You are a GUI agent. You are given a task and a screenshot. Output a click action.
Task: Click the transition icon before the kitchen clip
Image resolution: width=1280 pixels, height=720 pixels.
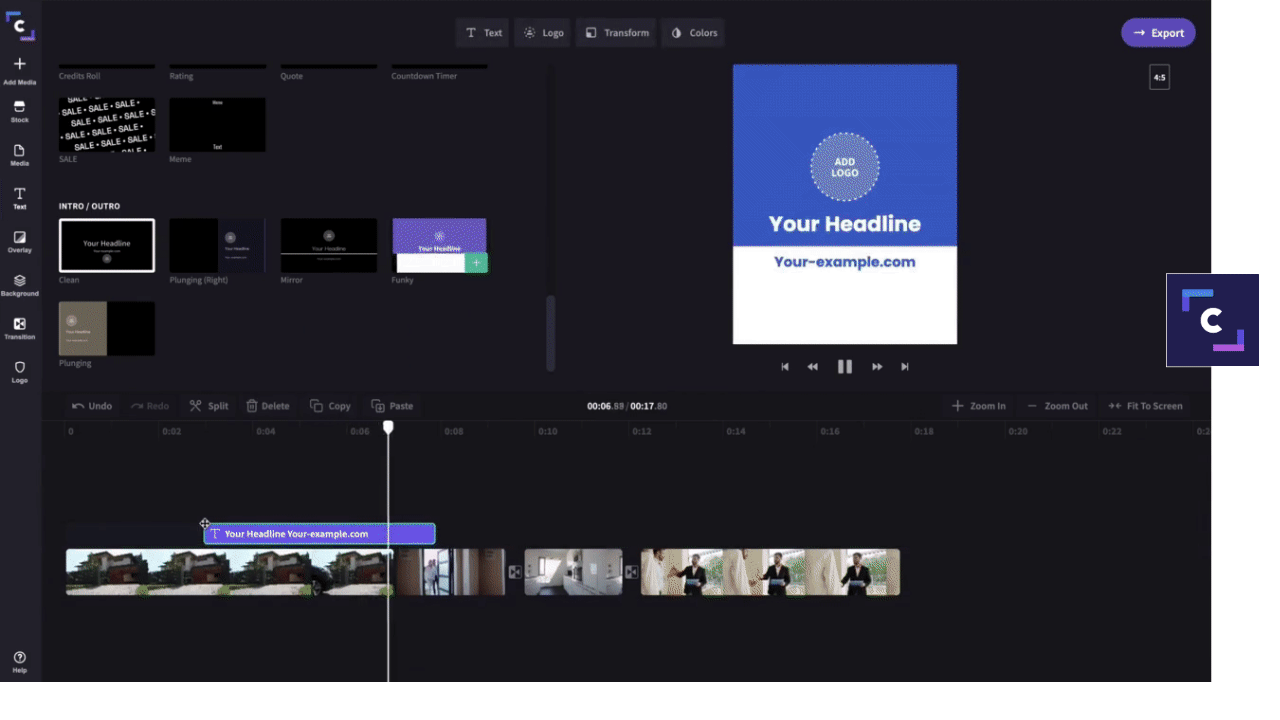point(515,572)
